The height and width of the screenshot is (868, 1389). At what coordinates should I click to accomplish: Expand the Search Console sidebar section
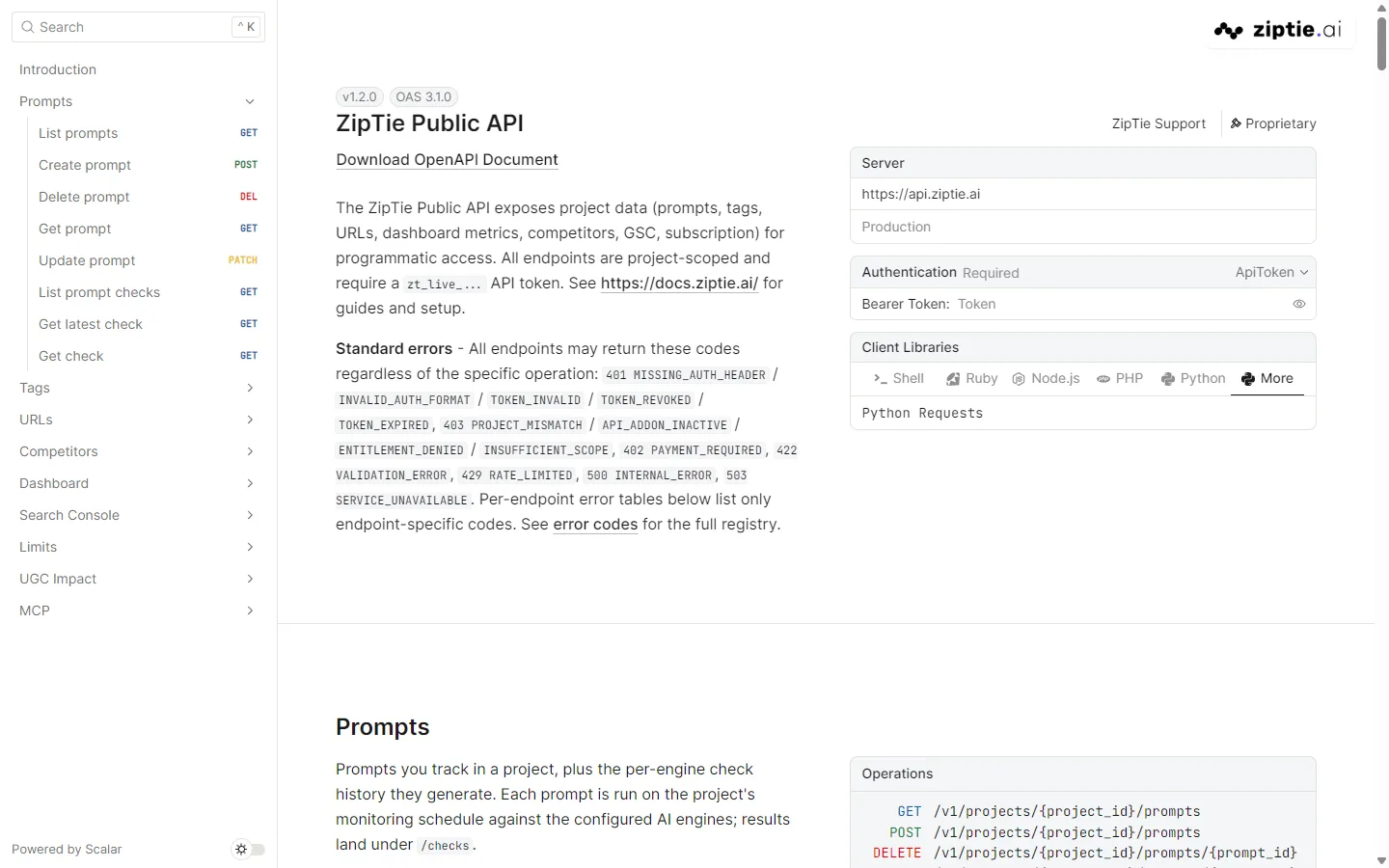[139, 515]
